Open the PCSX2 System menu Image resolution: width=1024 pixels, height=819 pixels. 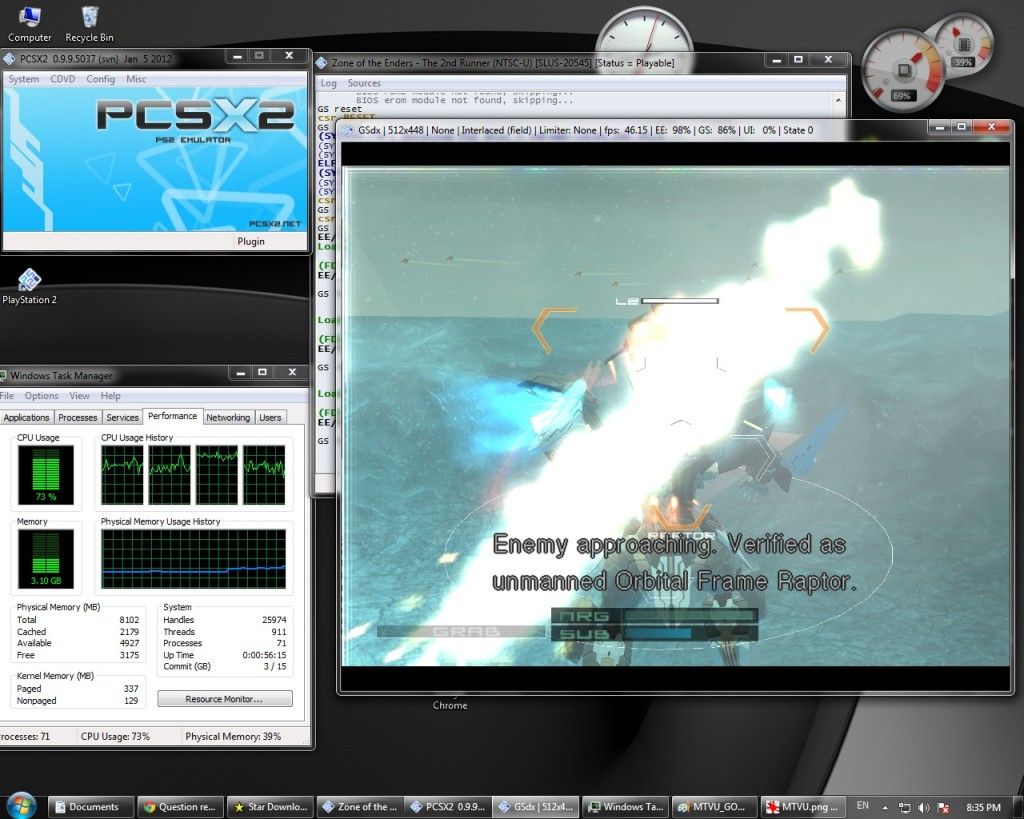pos(23,79)
